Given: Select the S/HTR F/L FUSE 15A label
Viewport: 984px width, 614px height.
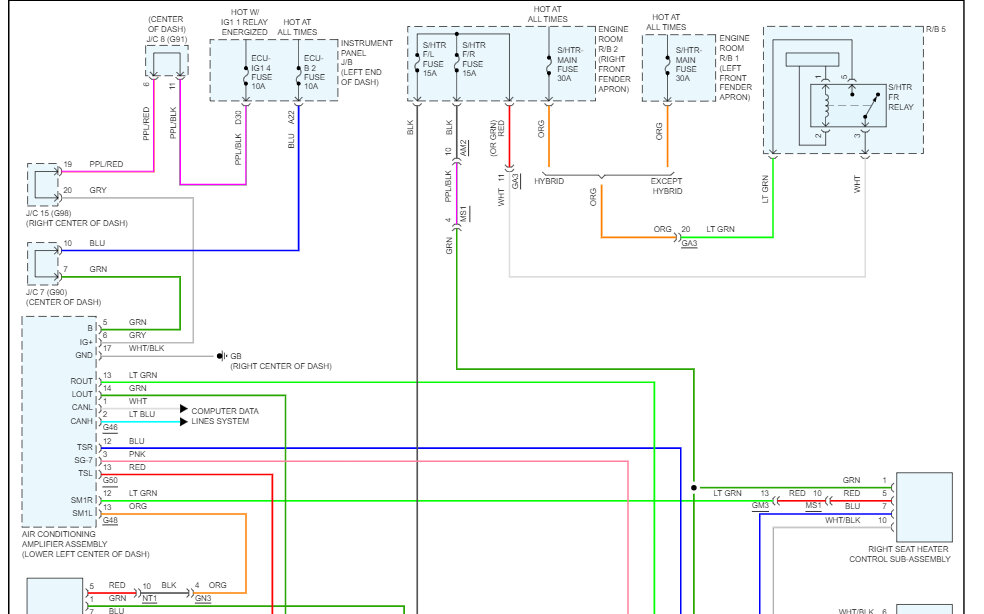Looking at the screenshot, I should pos(434,59).
